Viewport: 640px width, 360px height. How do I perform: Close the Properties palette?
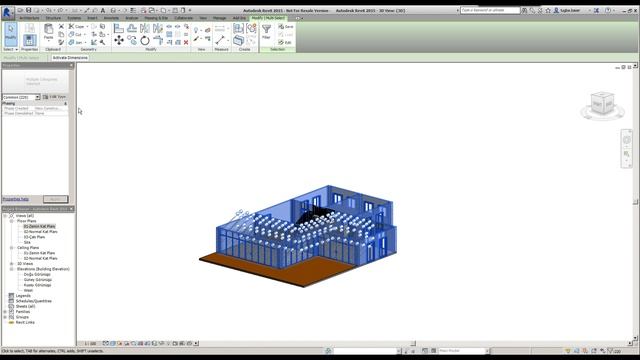(71, 65)
